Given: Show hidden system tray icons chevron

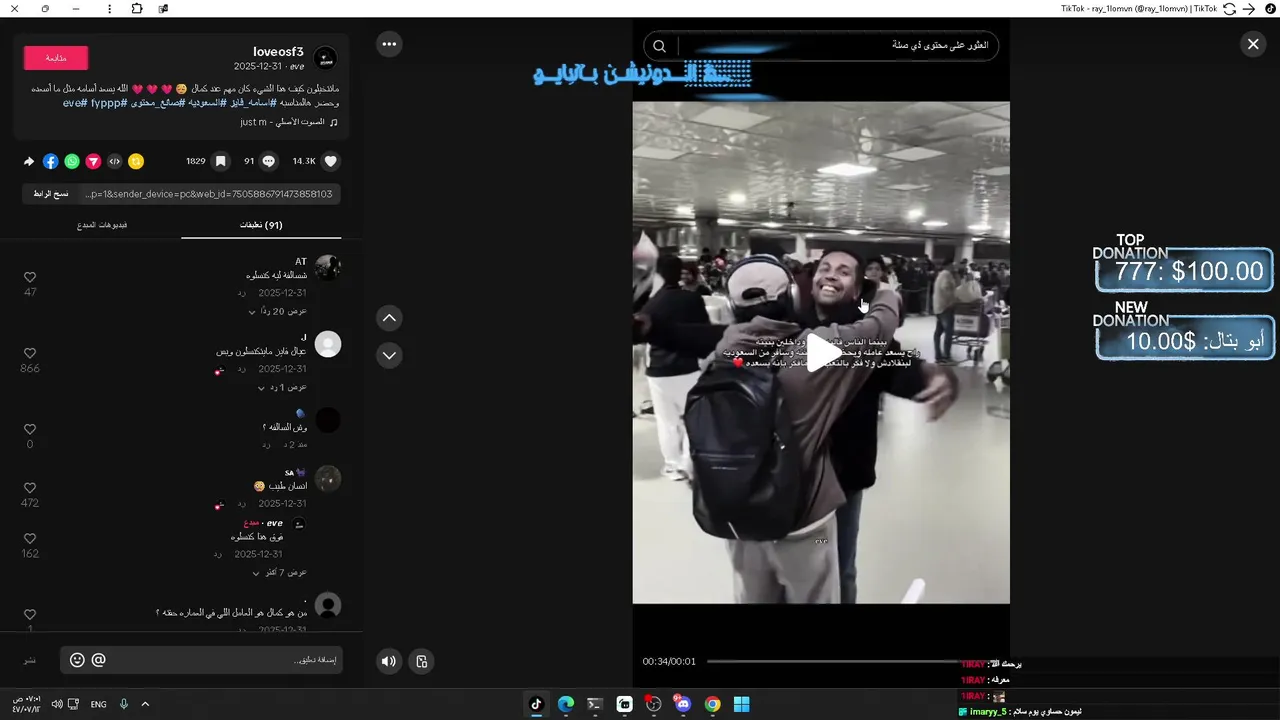Looking at the screenshot, I should (145, 704).
